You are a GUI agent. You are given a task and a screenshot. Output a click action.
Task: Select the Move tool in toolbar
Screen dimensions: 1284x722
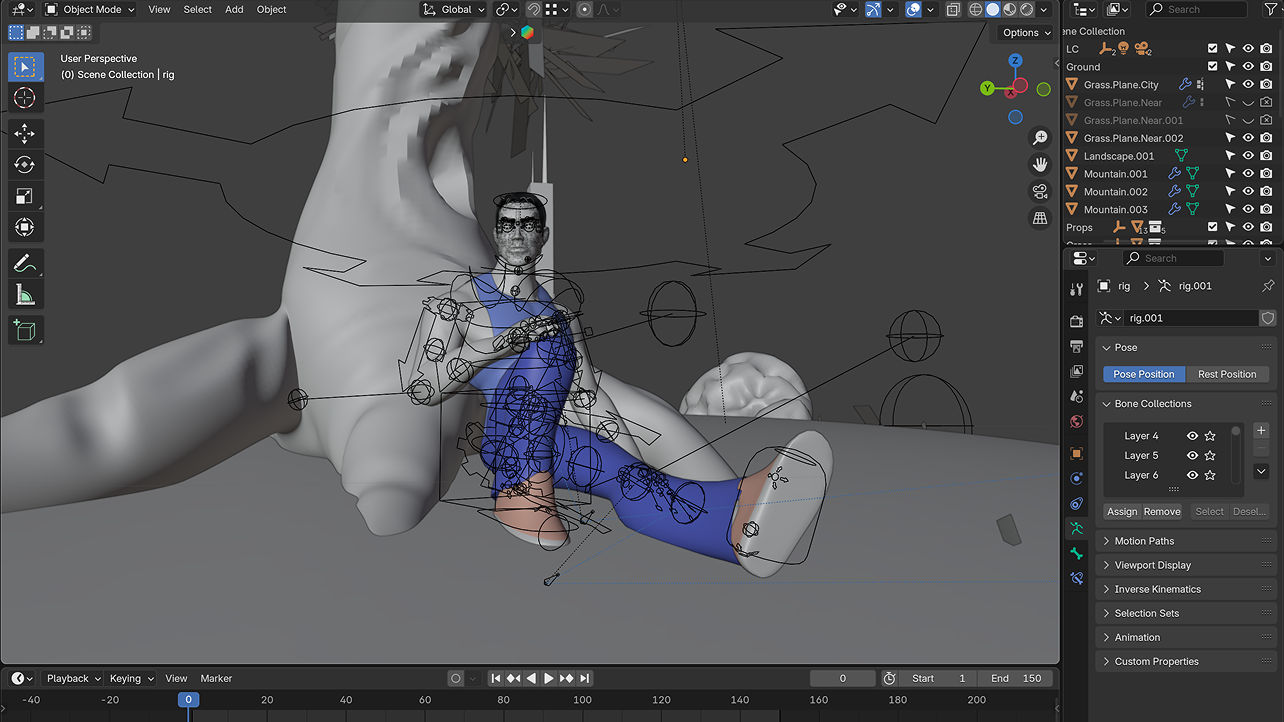pyautogui.click(x=25, y=133)
